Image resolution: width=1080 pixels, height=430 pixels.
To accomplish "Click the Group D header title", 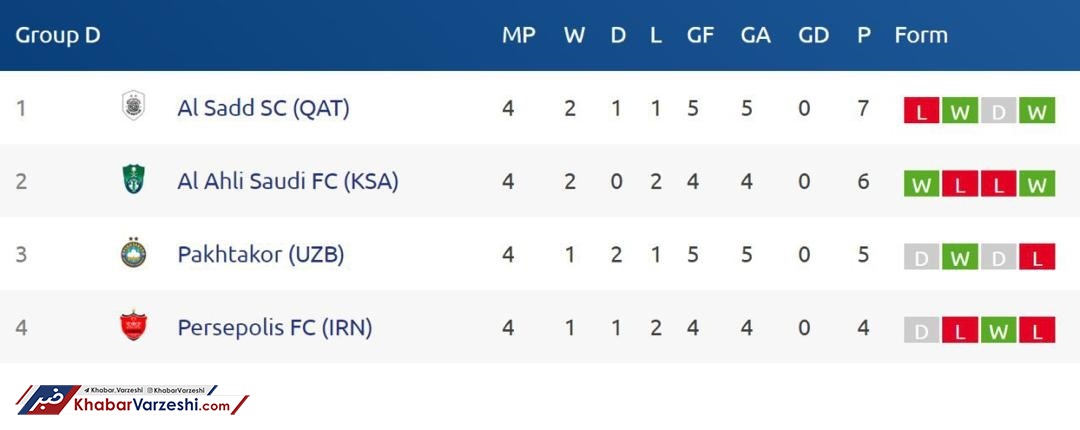I will pyautogui.click(x=58, y=35).
